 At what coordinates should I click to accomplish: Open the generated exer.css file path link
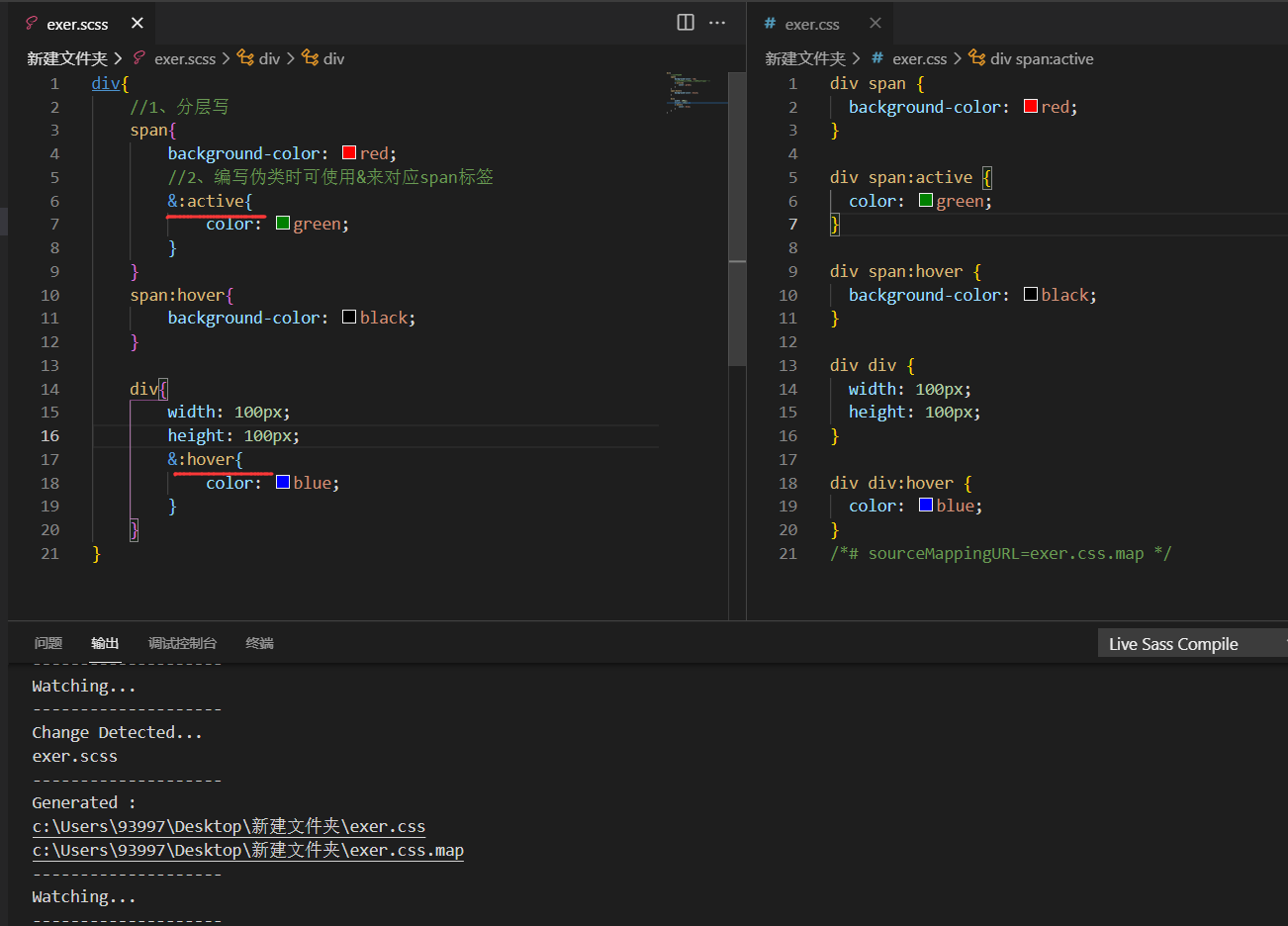(229, 826)
